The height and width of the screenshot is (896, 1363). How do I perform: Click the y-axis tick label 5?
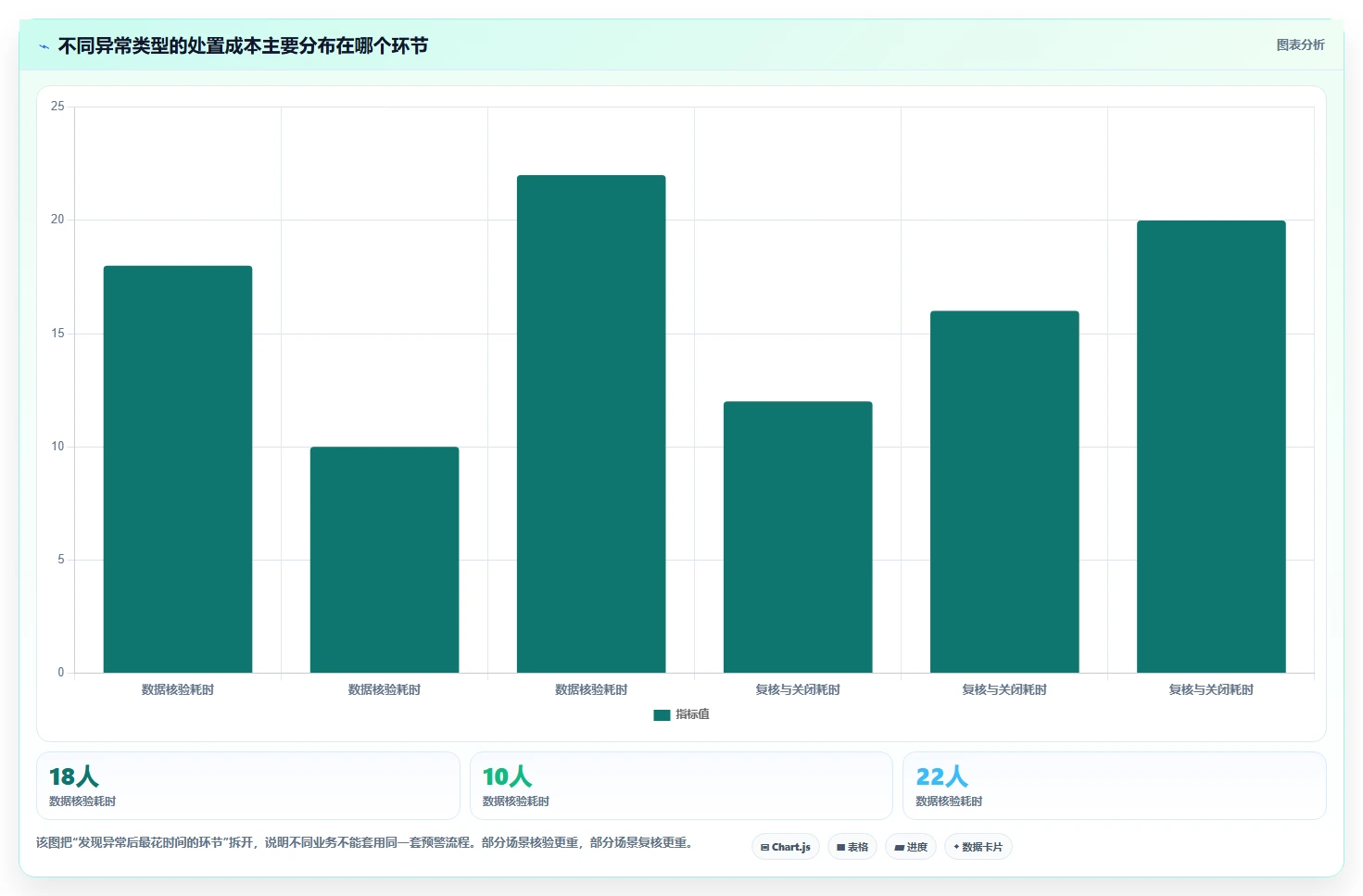click(x=61, y=560)
